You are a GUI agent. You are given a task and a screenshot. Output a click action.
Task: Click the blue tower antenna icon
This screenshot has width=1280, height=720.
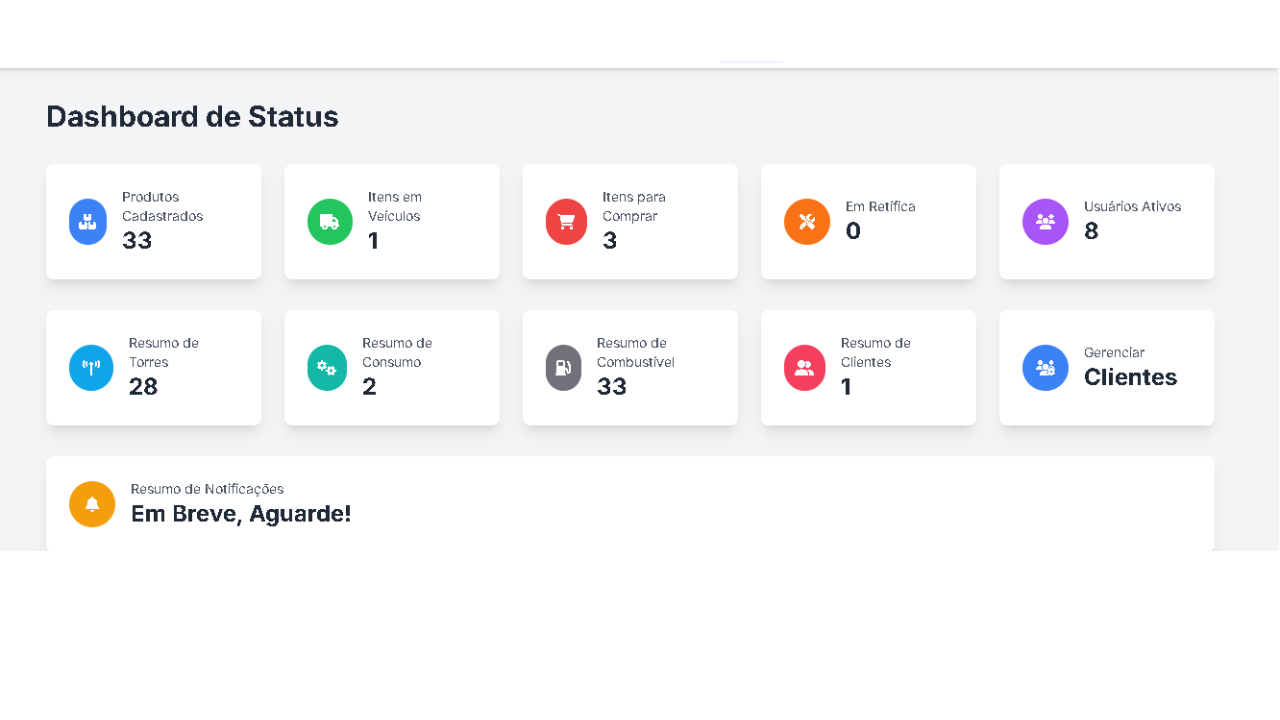pos(91,368)
